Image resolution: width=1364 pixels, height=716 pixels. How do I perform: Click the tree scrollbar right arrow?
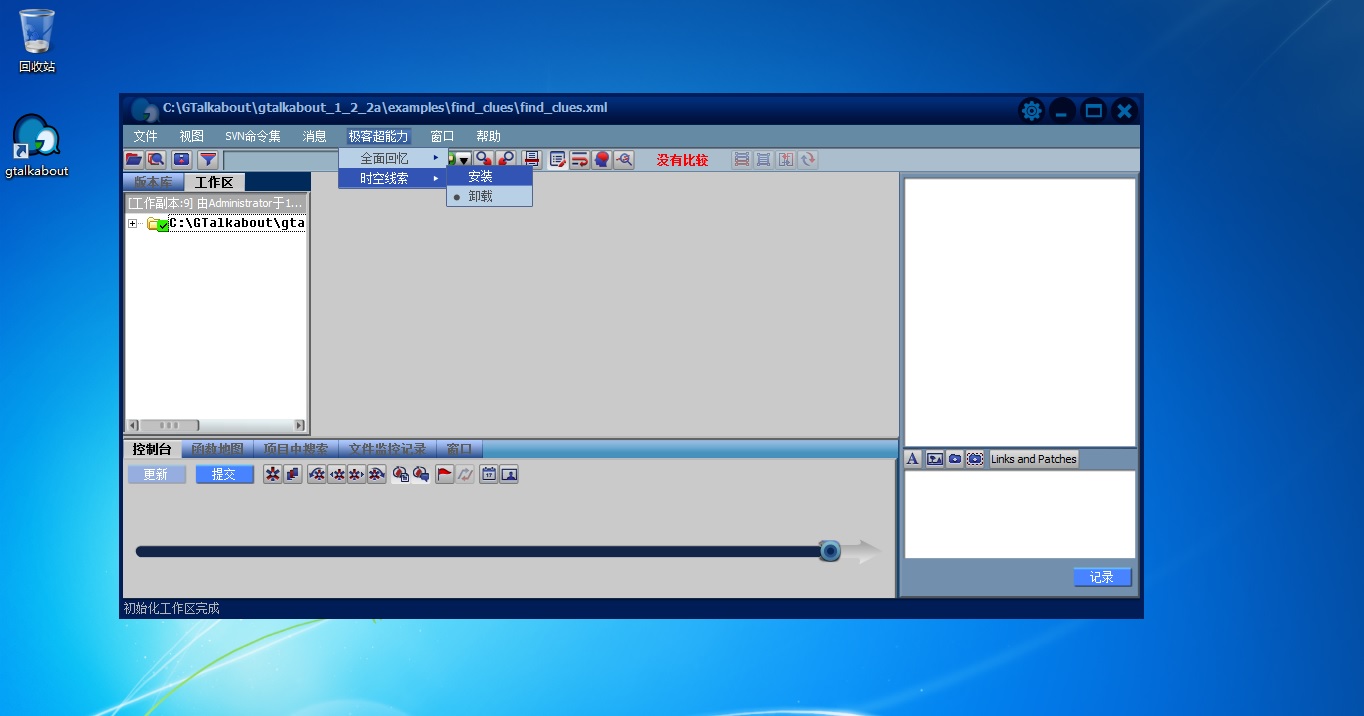(299, 425)
